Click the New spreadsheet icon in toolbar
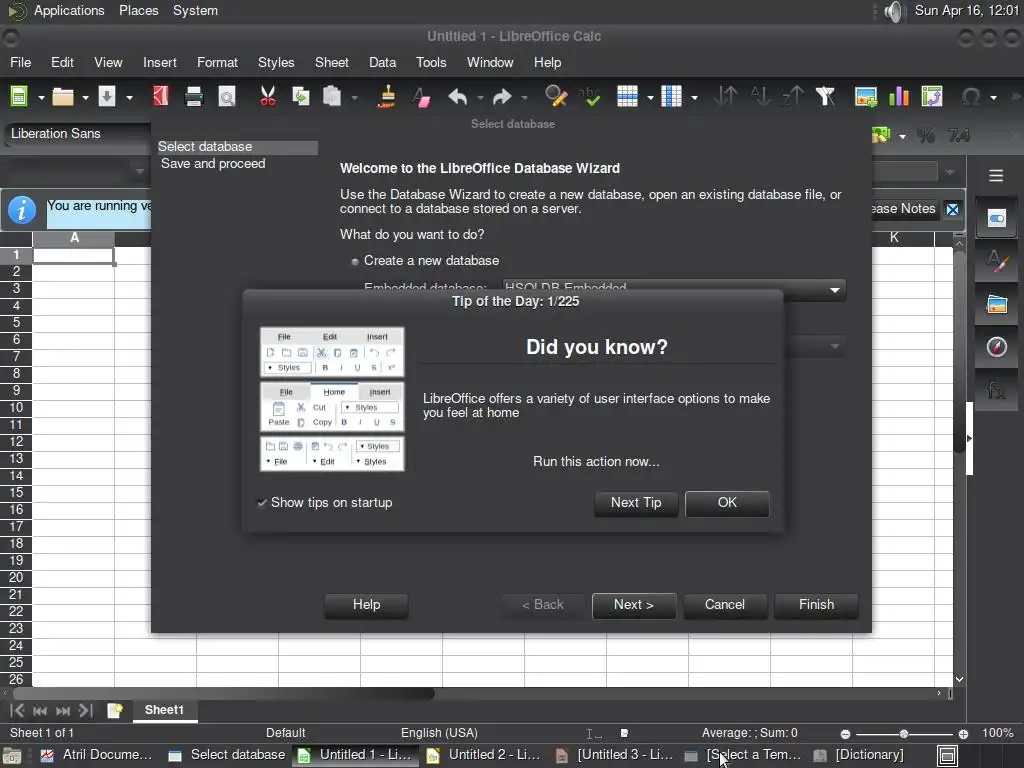Image resolution: width=1024 pixels, height=768 pixels. coord(19,97)
